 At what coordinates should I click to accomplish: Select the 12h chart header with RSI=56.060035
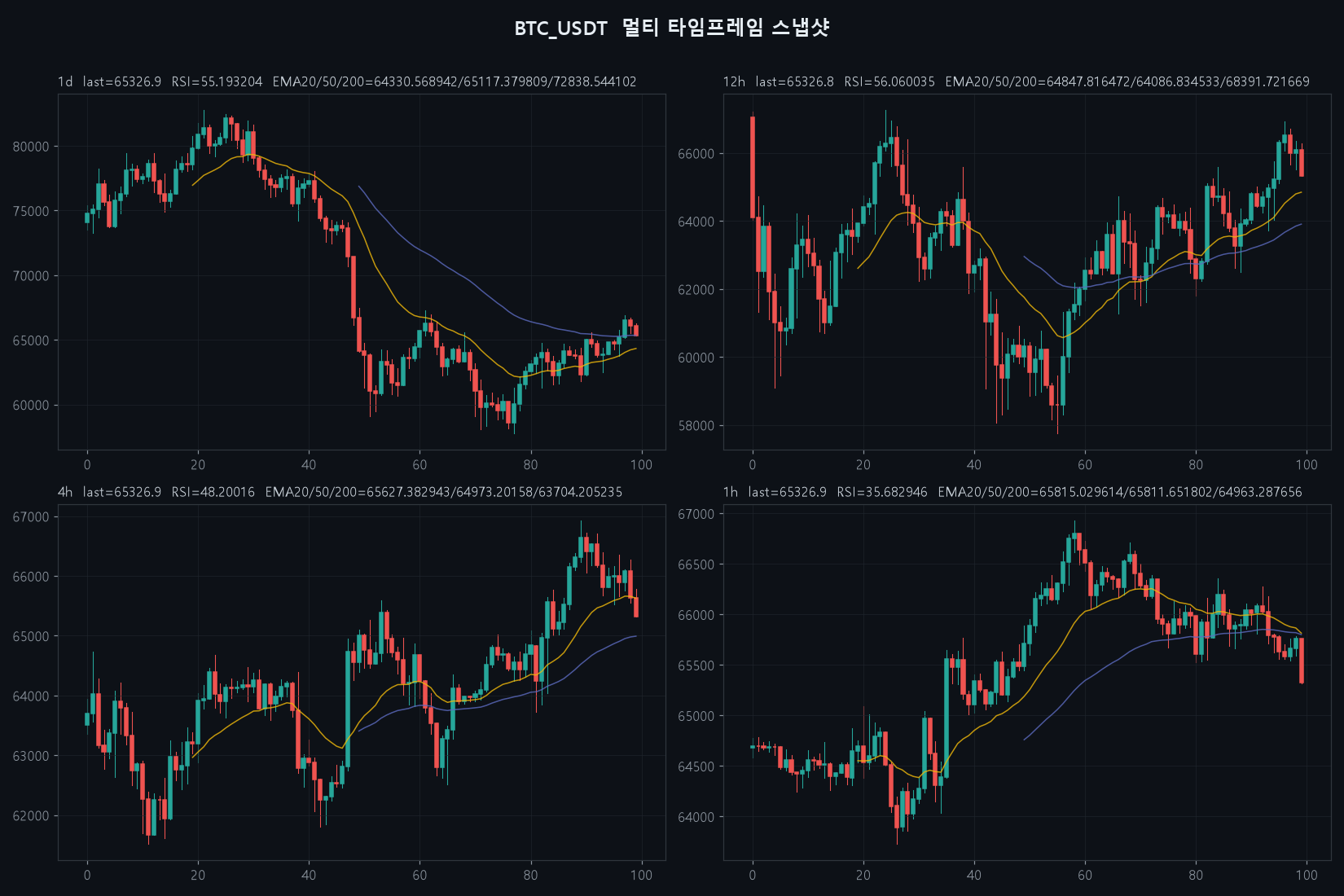(x=1017, y=81)
